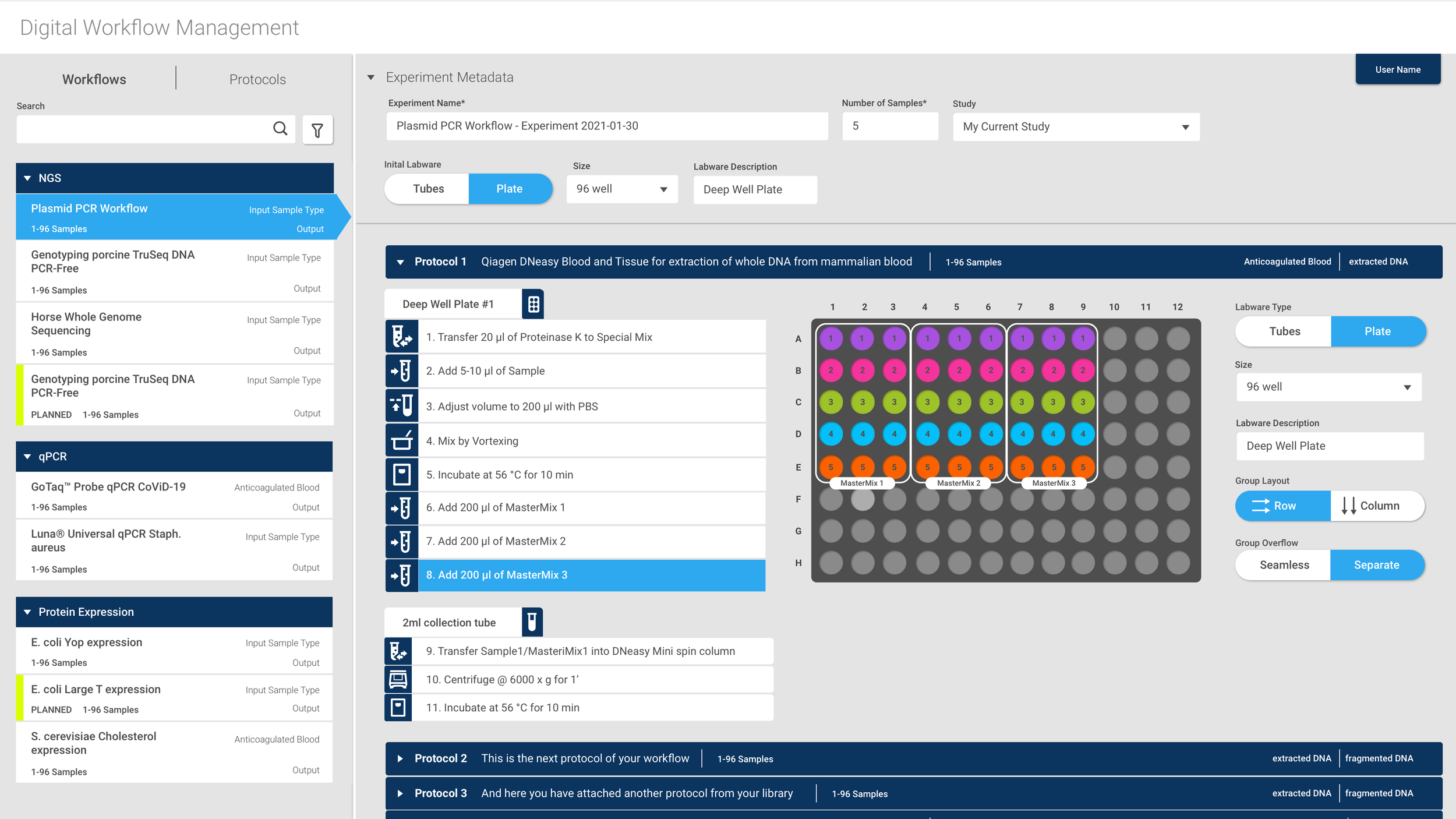
Task: Open the My Current Study dropdown
Action: pyautogui.click(x=1076, y=127)
